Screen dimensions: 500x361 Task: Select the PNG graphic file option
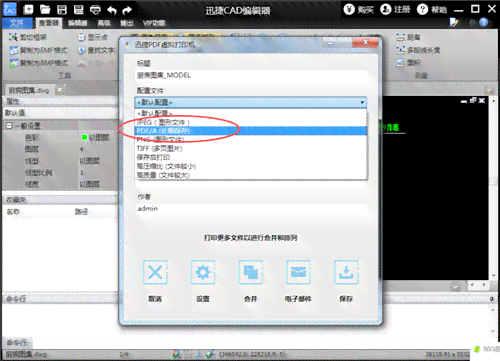(251, 139)
